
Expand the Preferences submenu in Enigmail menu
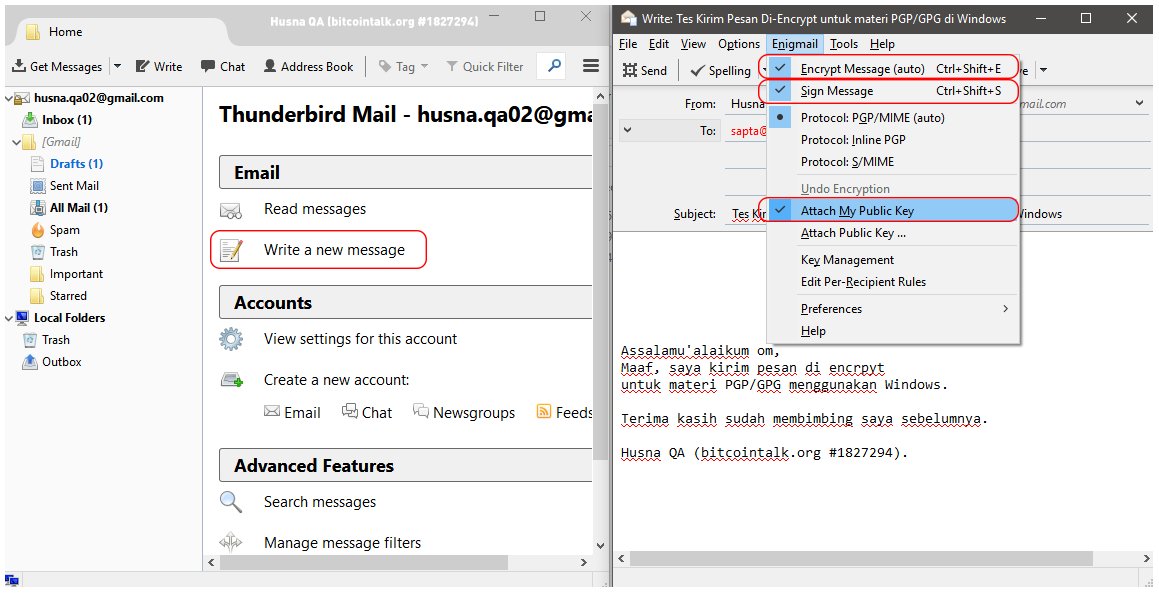click(894, 309)
